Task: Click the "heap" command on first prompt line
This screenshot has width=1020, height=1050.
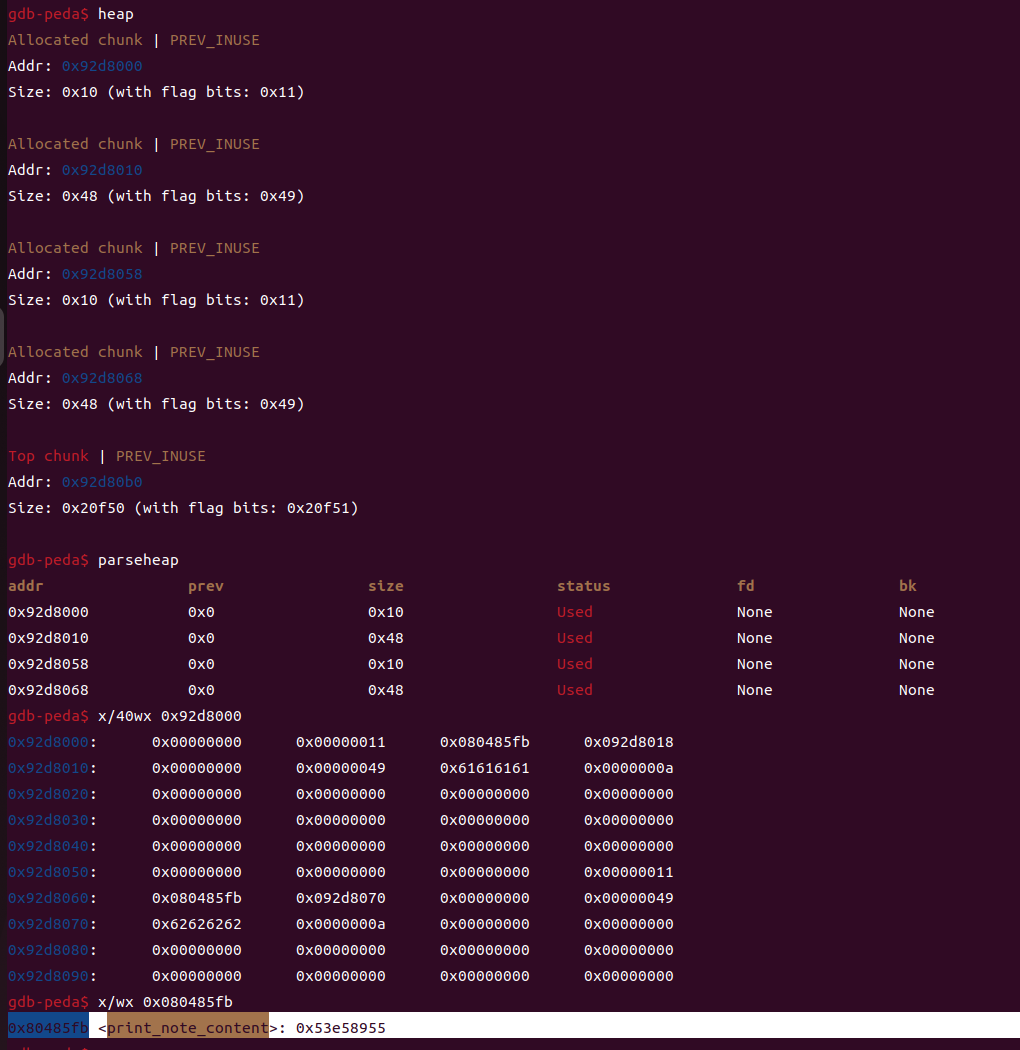Action: pos(115,14)
